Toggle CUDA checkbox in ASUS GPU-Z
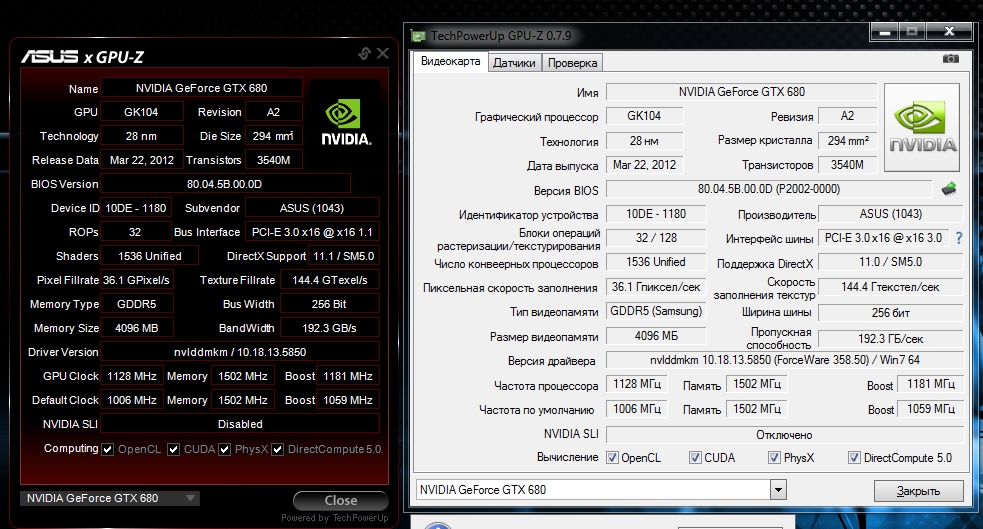The width and height of the screenshot is (983, 529). [x=174, y=449]
